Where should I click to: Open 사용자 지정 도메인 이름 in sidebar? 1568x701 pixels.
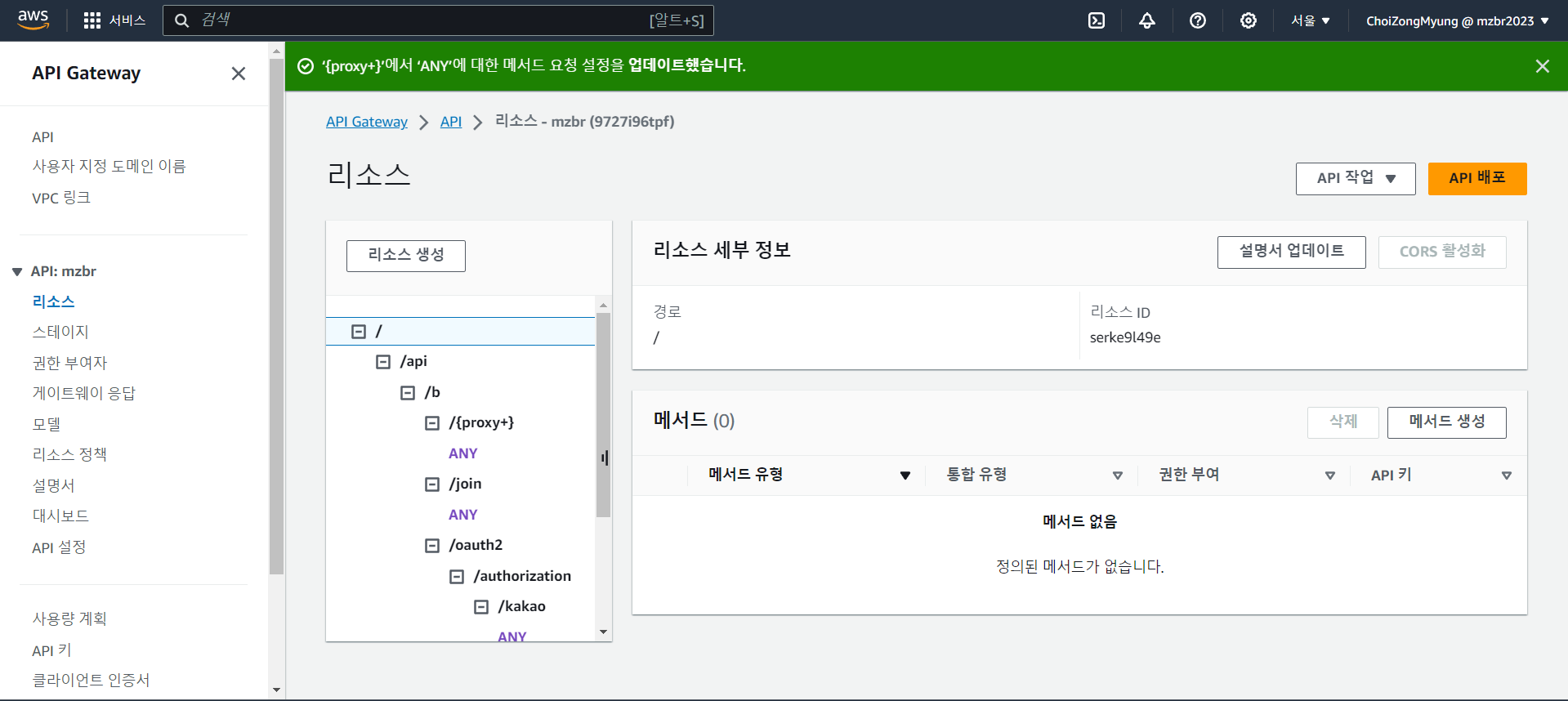click(x=109, y=167)
